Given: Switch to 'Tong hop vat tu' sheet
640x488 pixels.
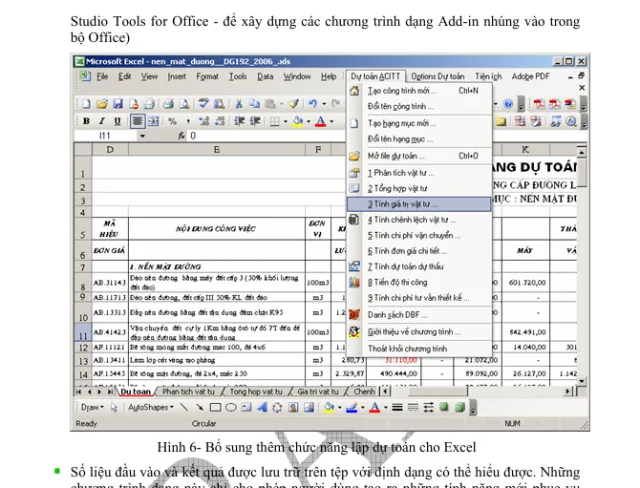Looking at the screenshot, I should tap(256, 391).
